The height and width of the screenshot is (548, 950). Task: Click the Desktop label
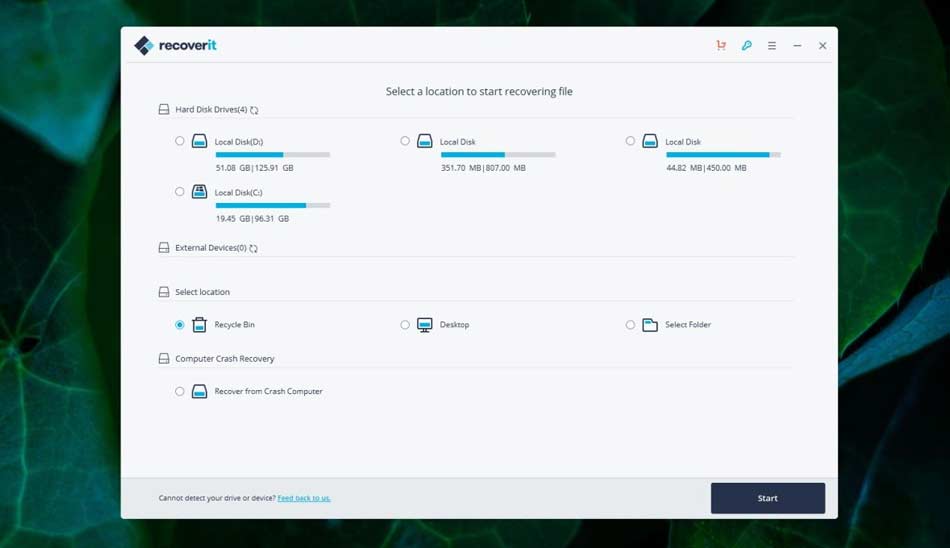(x=454, y=324)
